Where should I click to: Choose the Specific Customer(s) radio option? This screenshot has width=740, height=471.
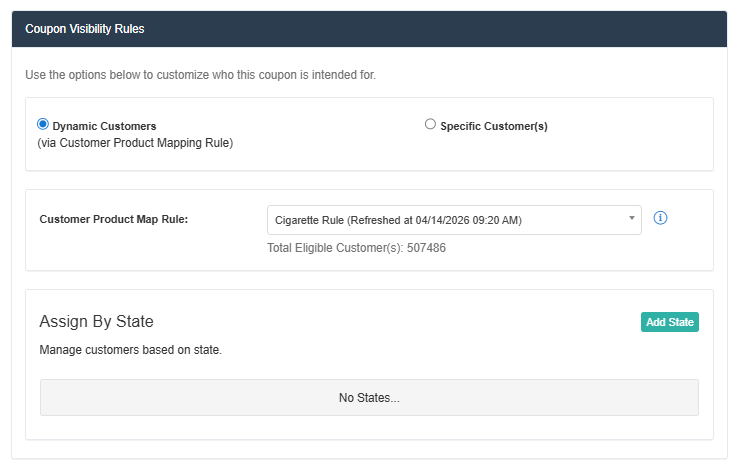pos(431,125)
